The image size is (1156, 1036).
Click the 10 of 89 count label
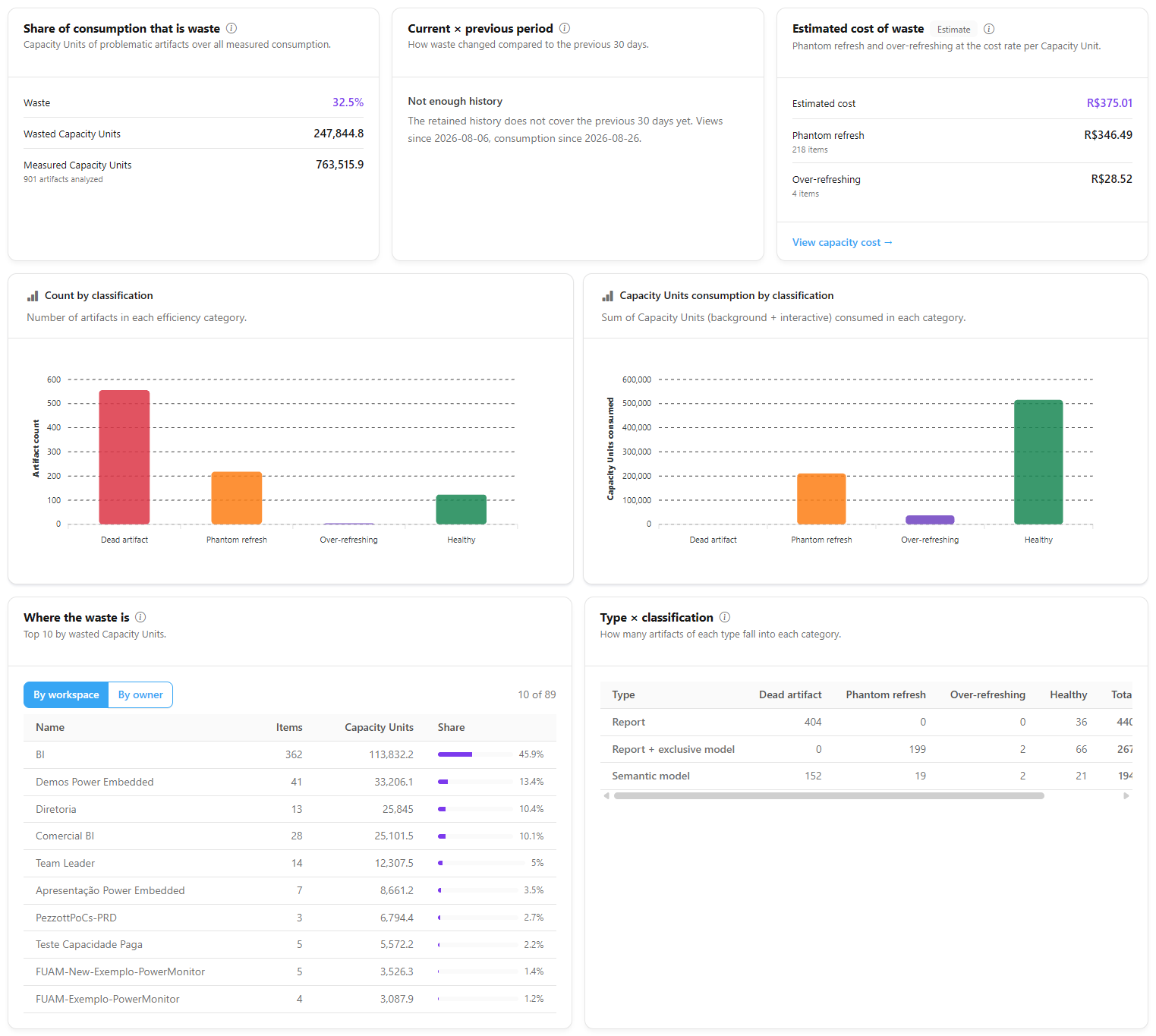[537, 694]
